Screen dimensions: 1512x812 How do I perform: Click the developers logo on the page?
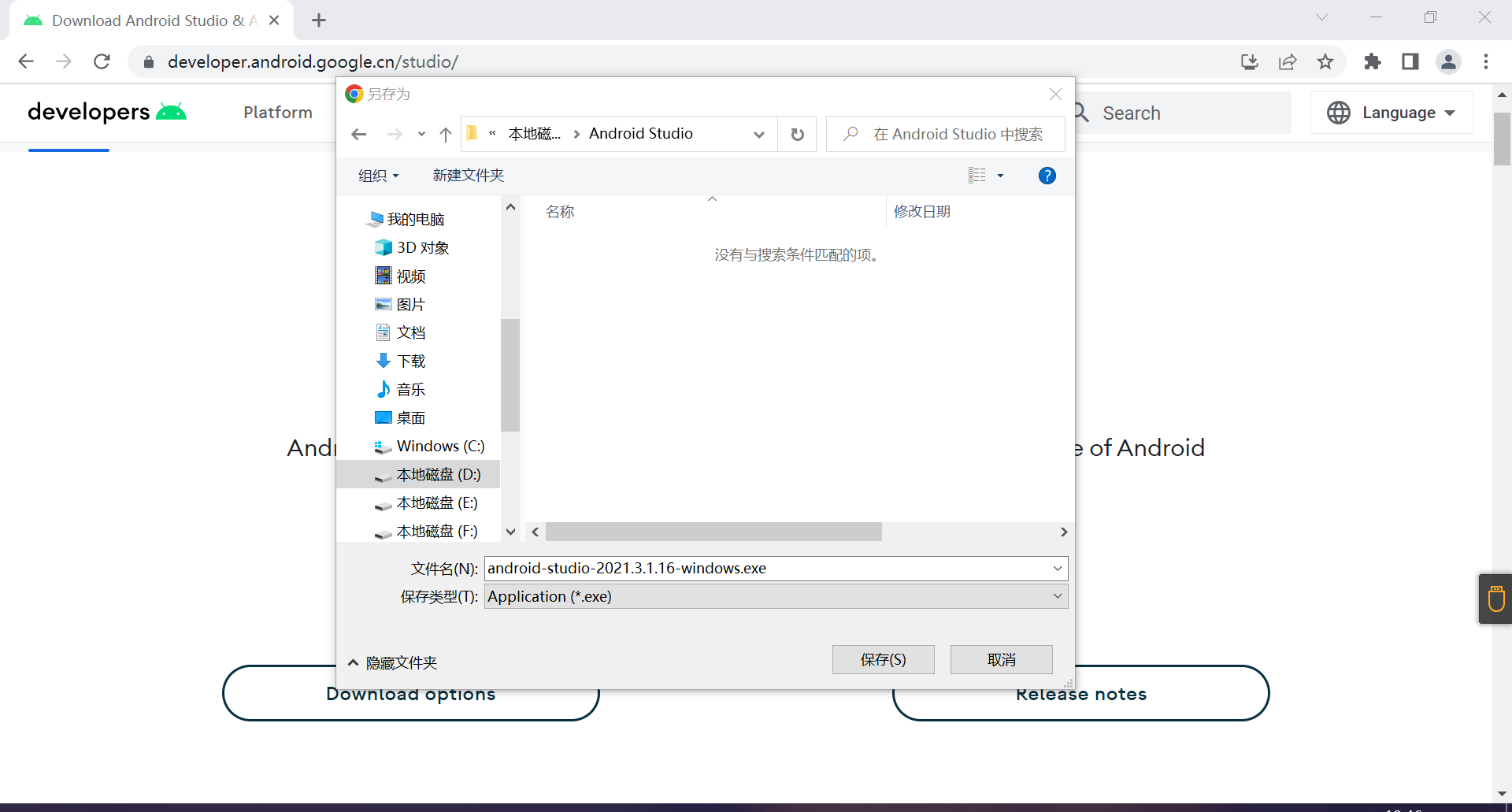[107, 112]
